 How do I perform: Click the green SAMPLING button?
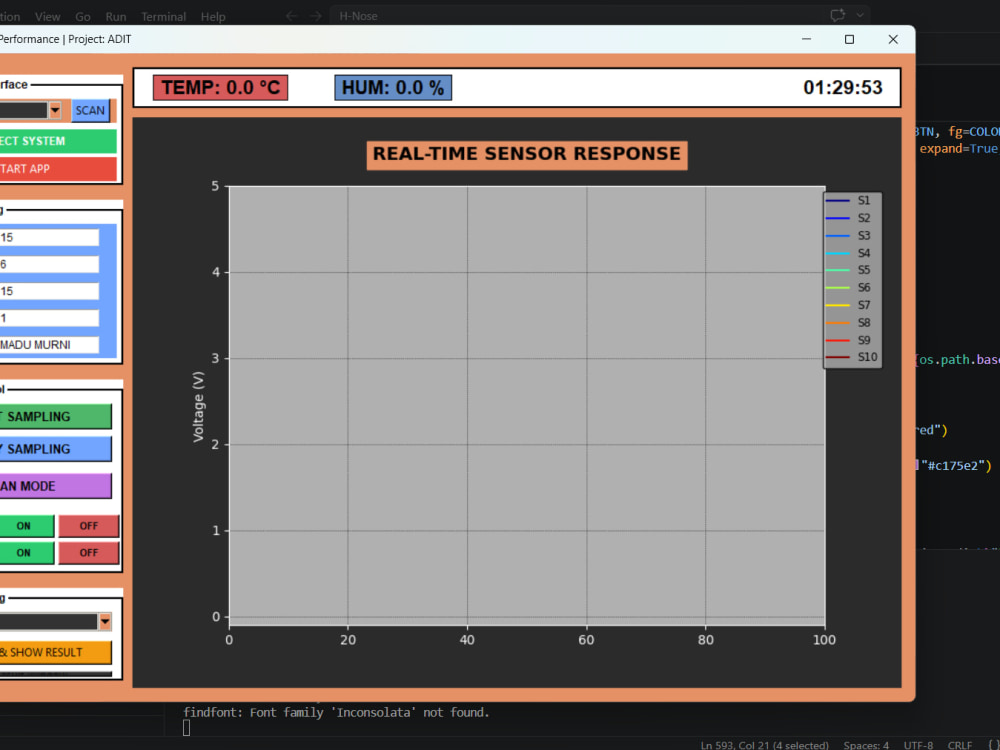tap(55, 416)
